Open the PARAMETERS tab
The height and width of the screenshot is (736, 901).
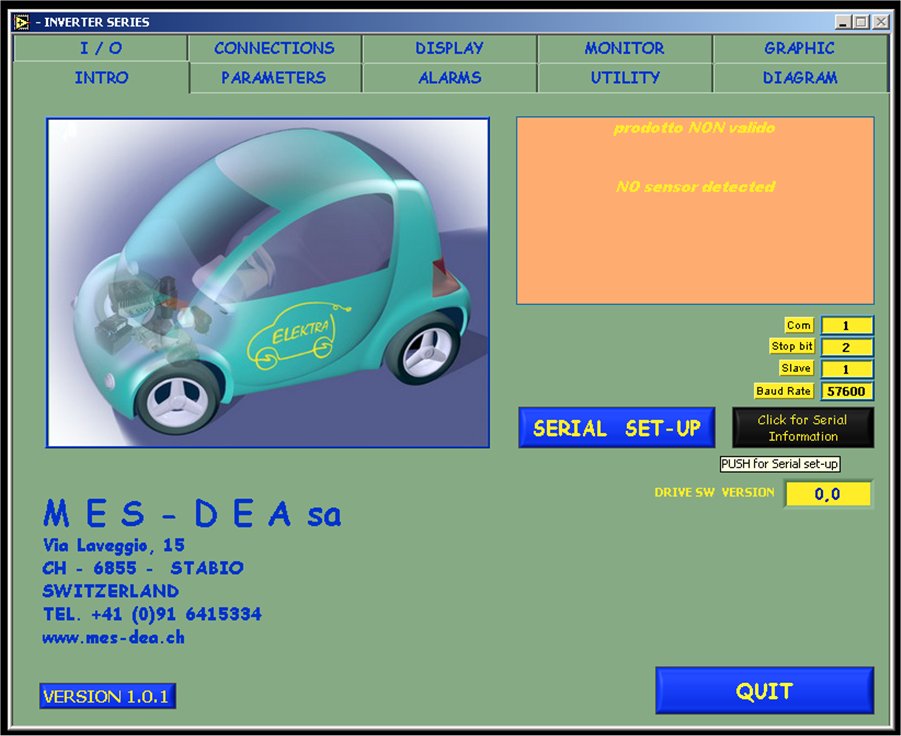click(274, 78)
